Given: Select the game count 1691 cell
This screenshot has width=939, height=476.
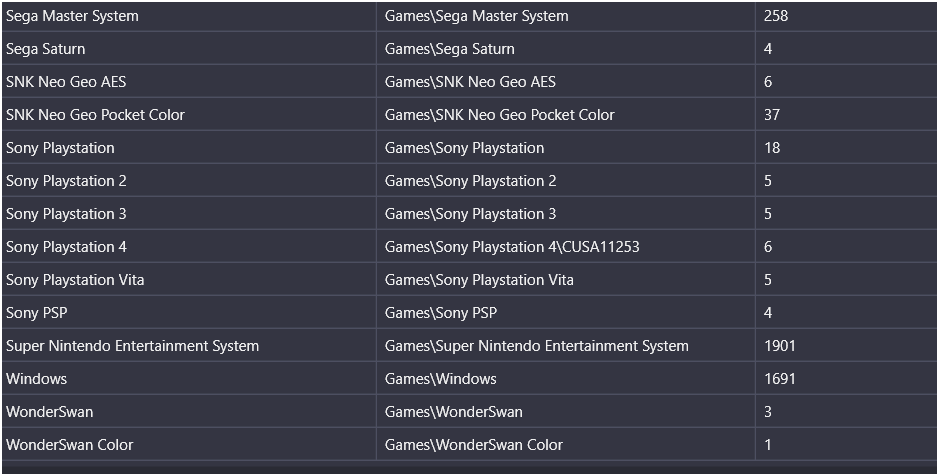Looking at the screenshot, I should click(x=780, y=379).
